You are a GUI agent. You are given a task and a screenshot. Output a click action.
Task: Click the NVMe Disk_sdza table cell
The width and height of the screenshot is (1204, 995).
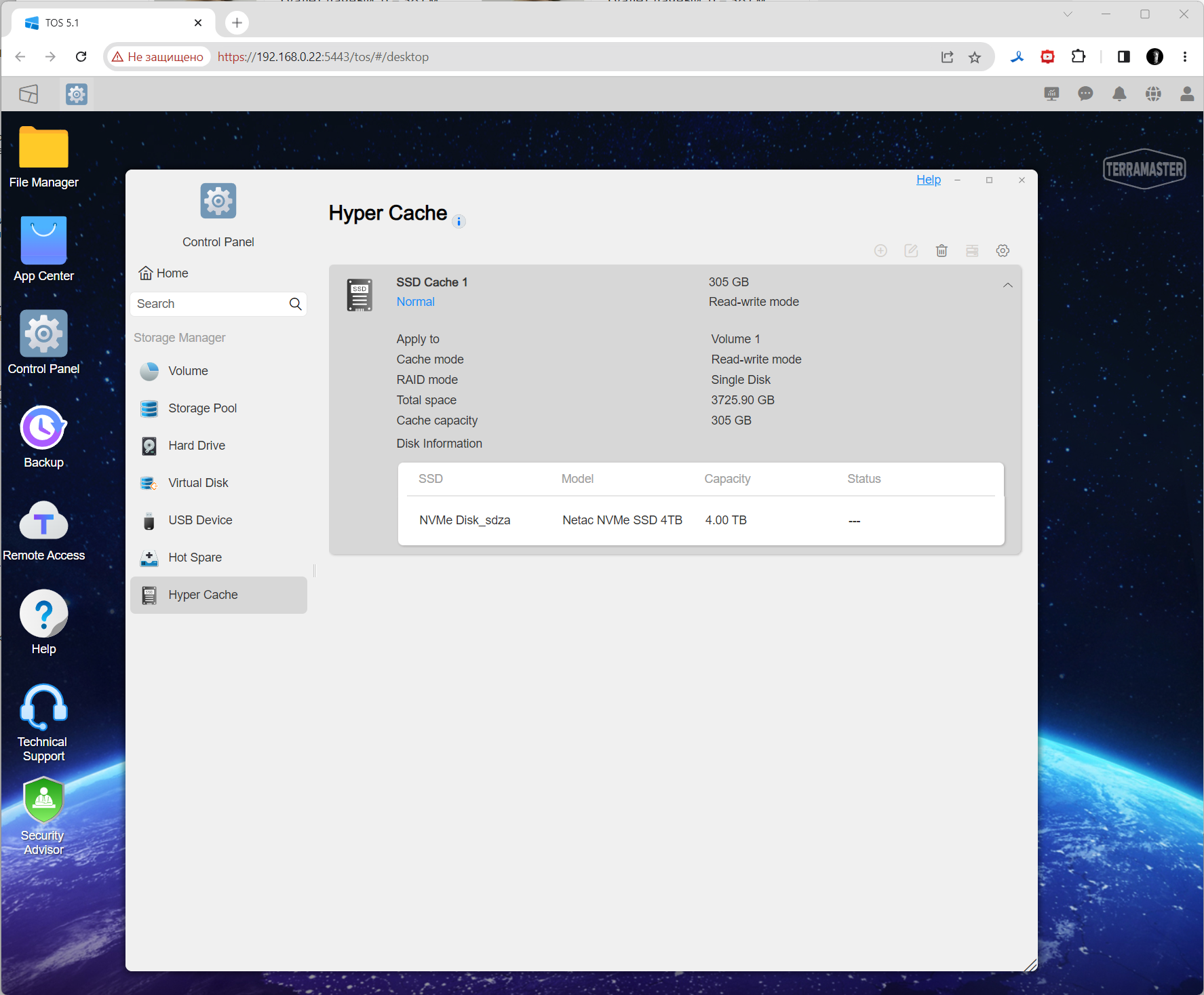point(465,520)
